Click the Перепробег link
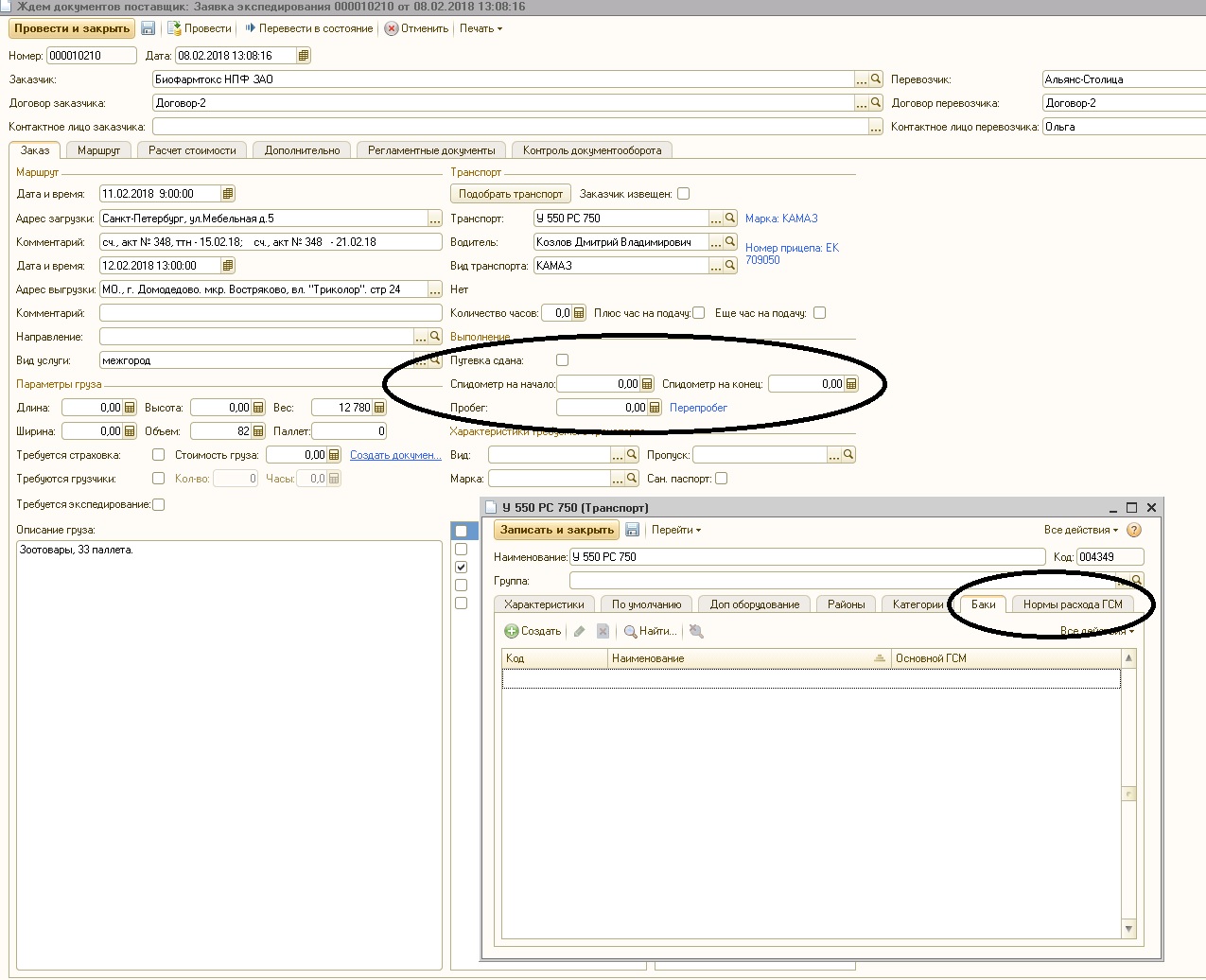Viewport: 1206px width, 980px height. [698, 408]
